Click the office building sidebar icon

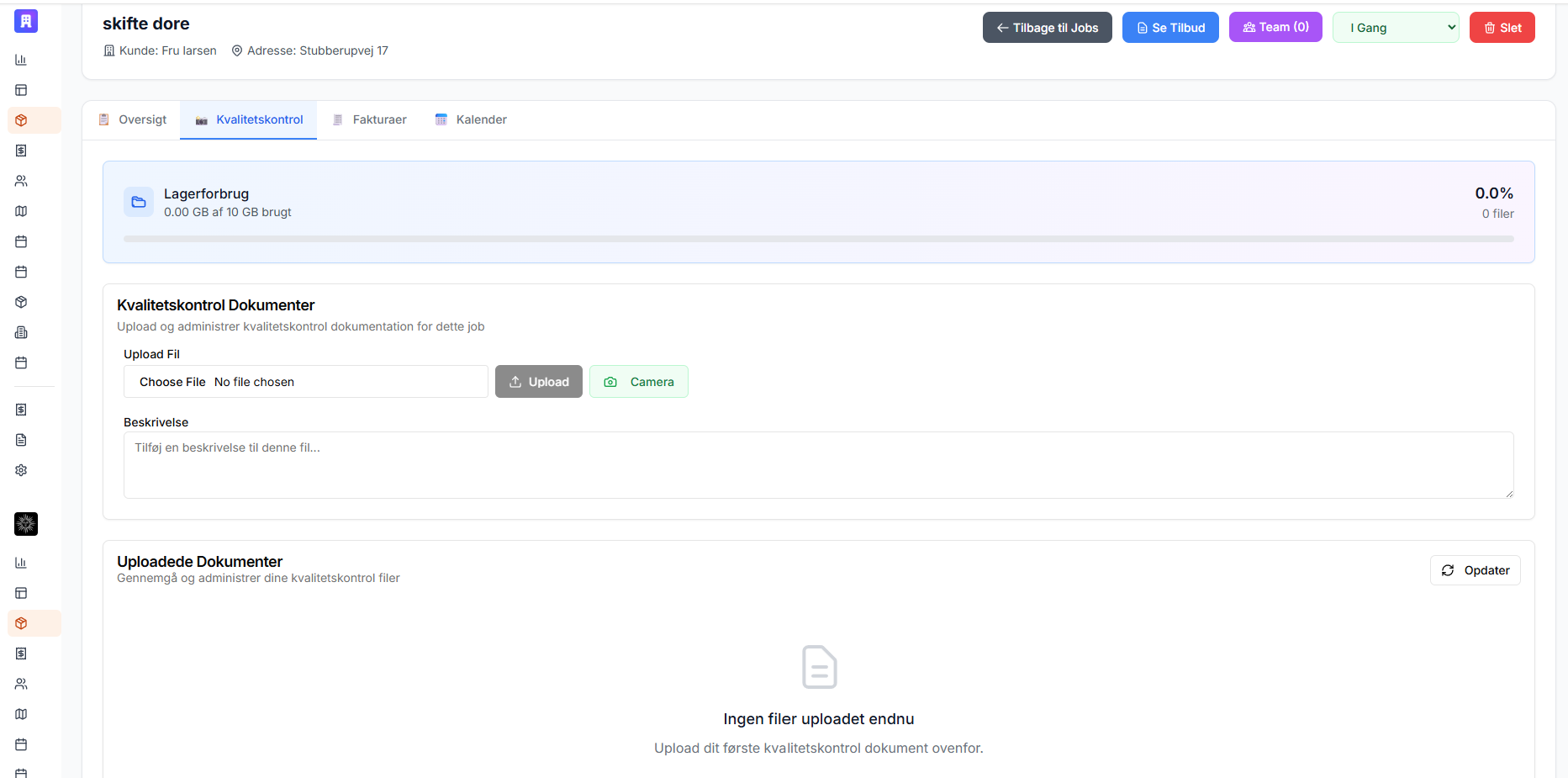tap(21, 332)
